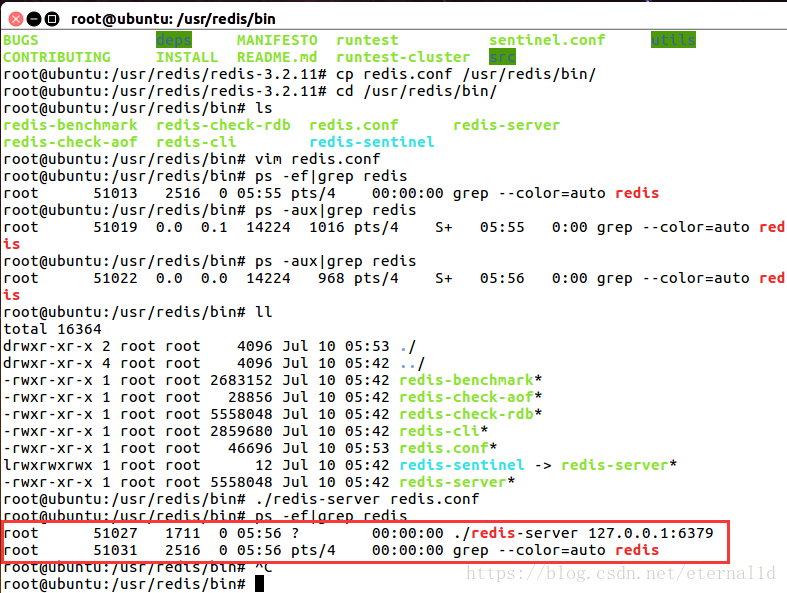The width and height of the screenshot is (787, 593).
Task: Click process ID 51027
Action: 115,533
